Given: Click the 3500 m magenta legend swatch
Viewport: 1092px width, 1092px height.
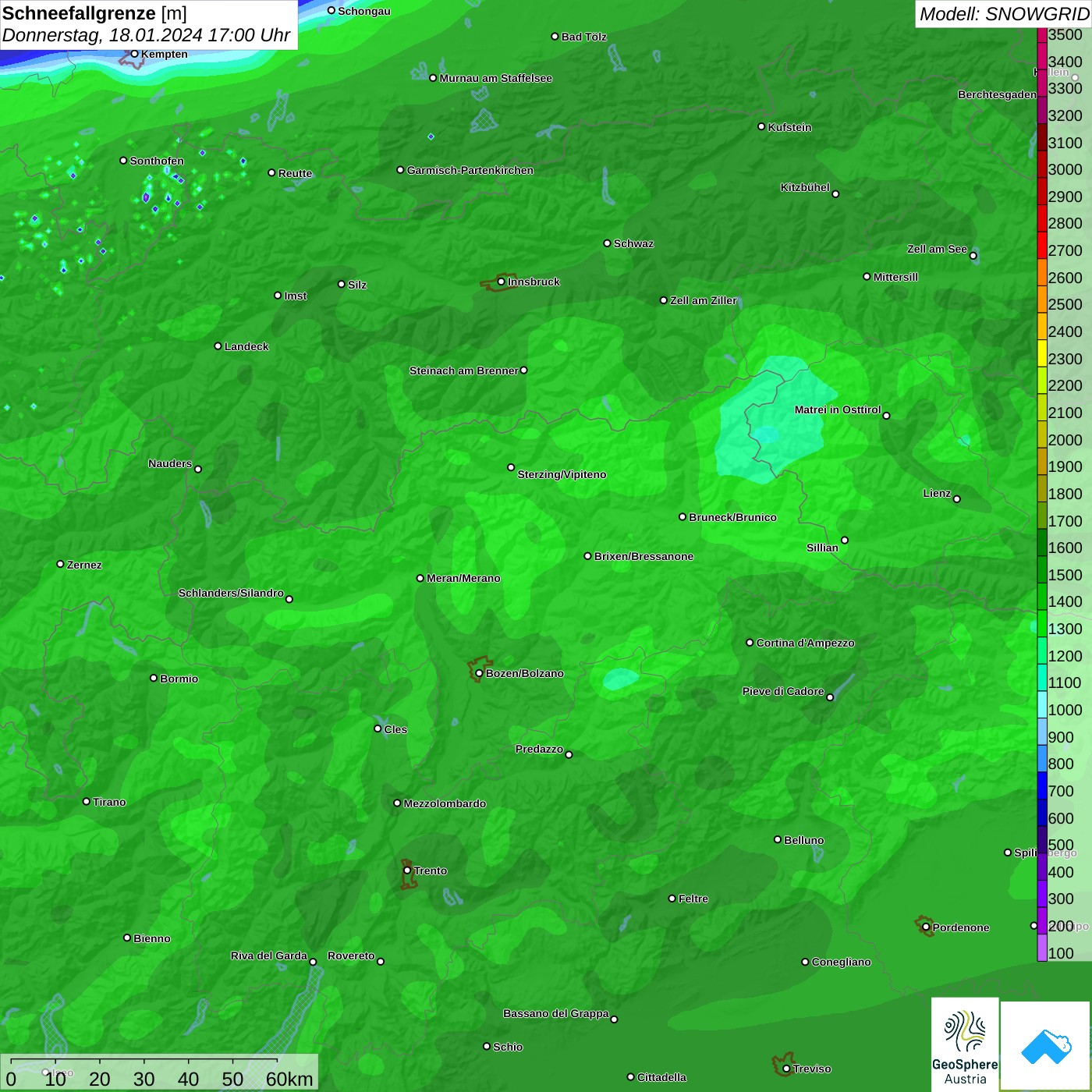Looking at the screenshot, I should pos(1042,35).
